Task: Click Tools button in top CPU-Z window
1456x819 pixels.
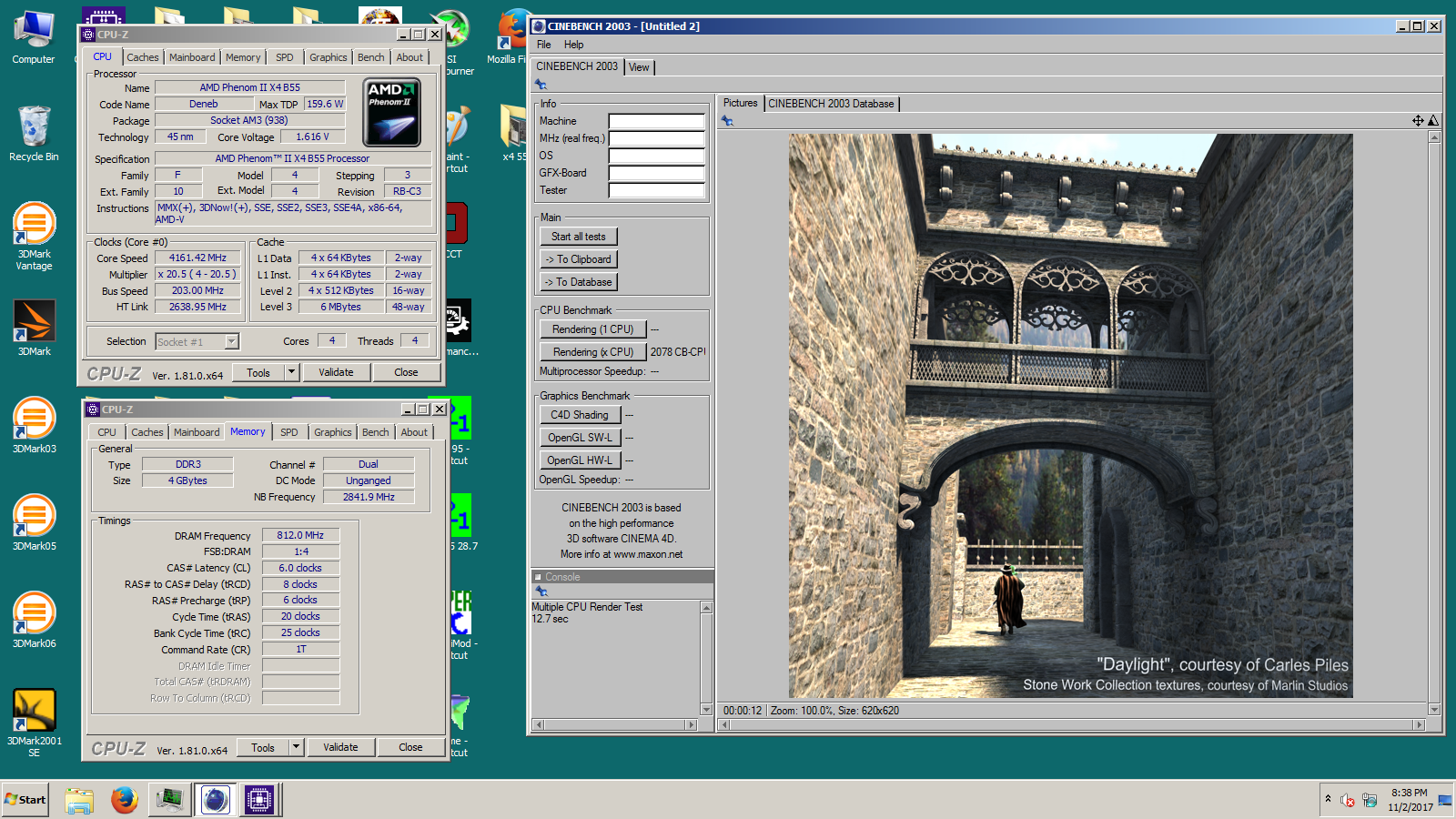Action: 258,372
